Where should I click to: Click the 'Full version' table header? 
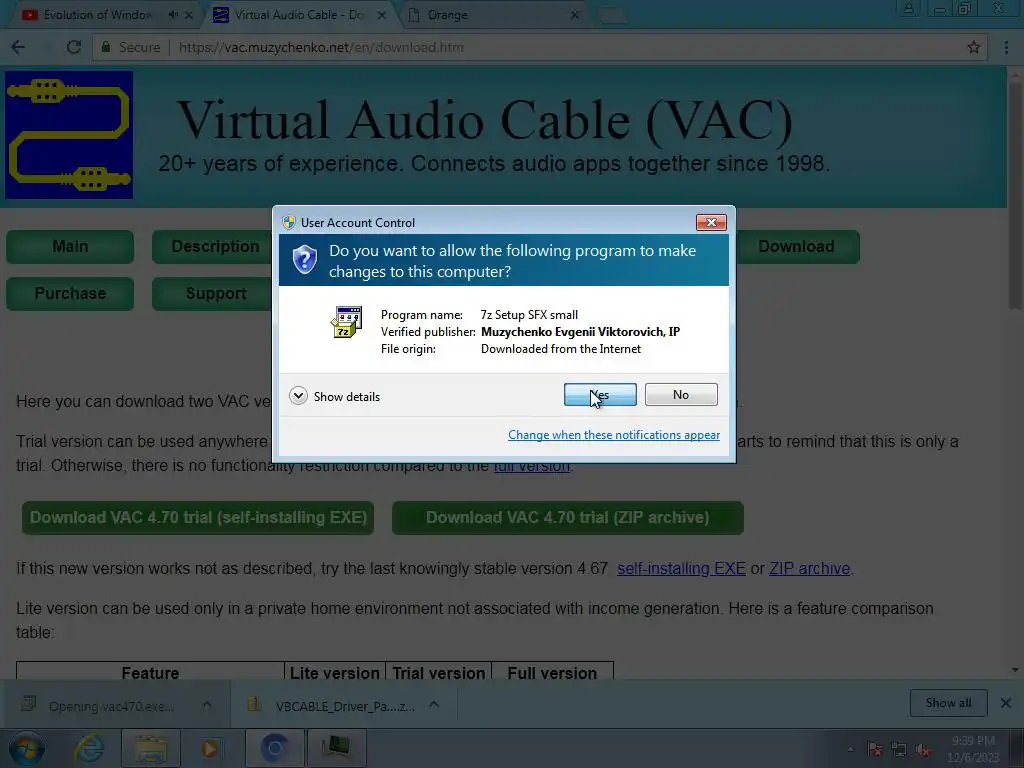point(552,673)
